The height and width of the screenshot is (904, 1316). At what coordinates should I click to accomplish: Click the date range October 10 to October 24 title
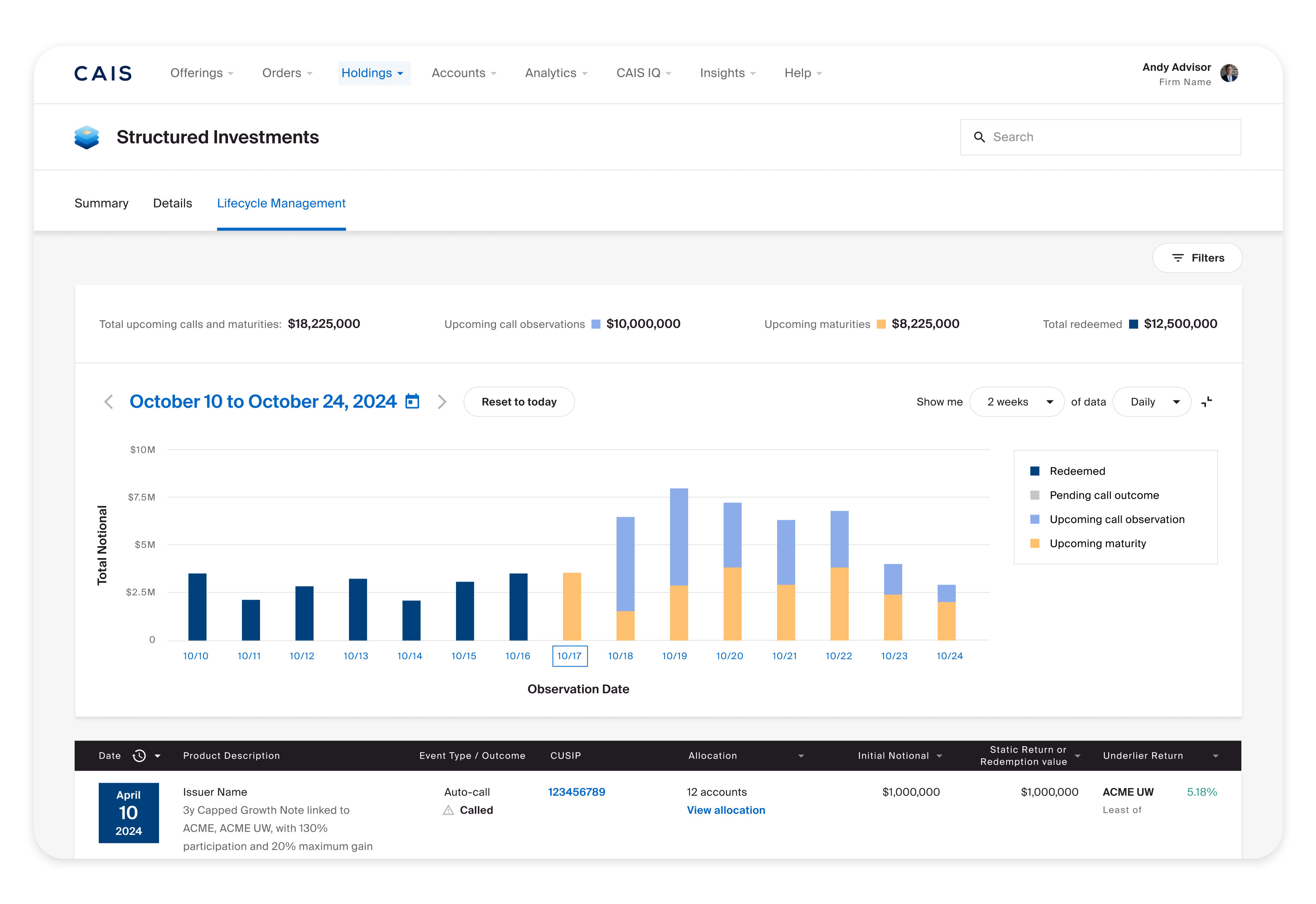pos(263,401)
